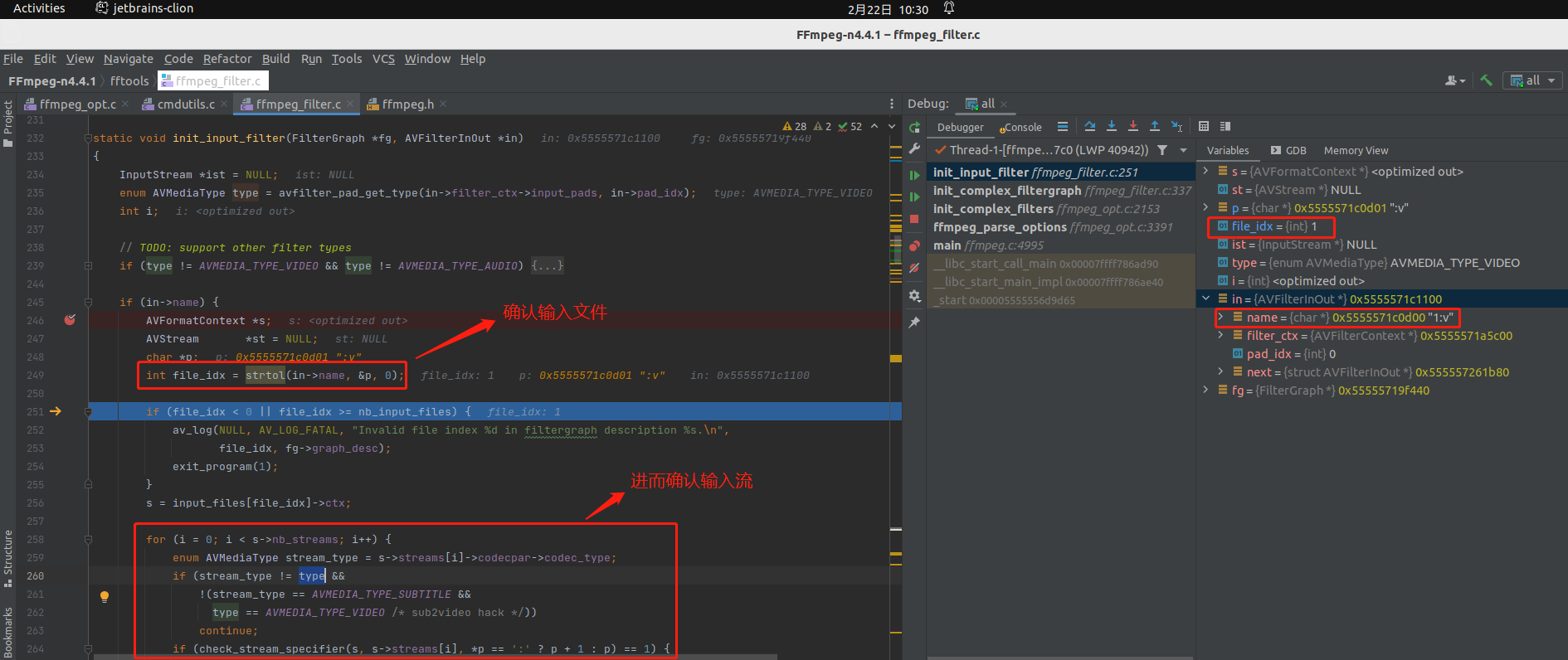Viewport: 1568px width, 660px height.
Task: Toggle the thread frames filter icon
Action: coord(1162,150)
